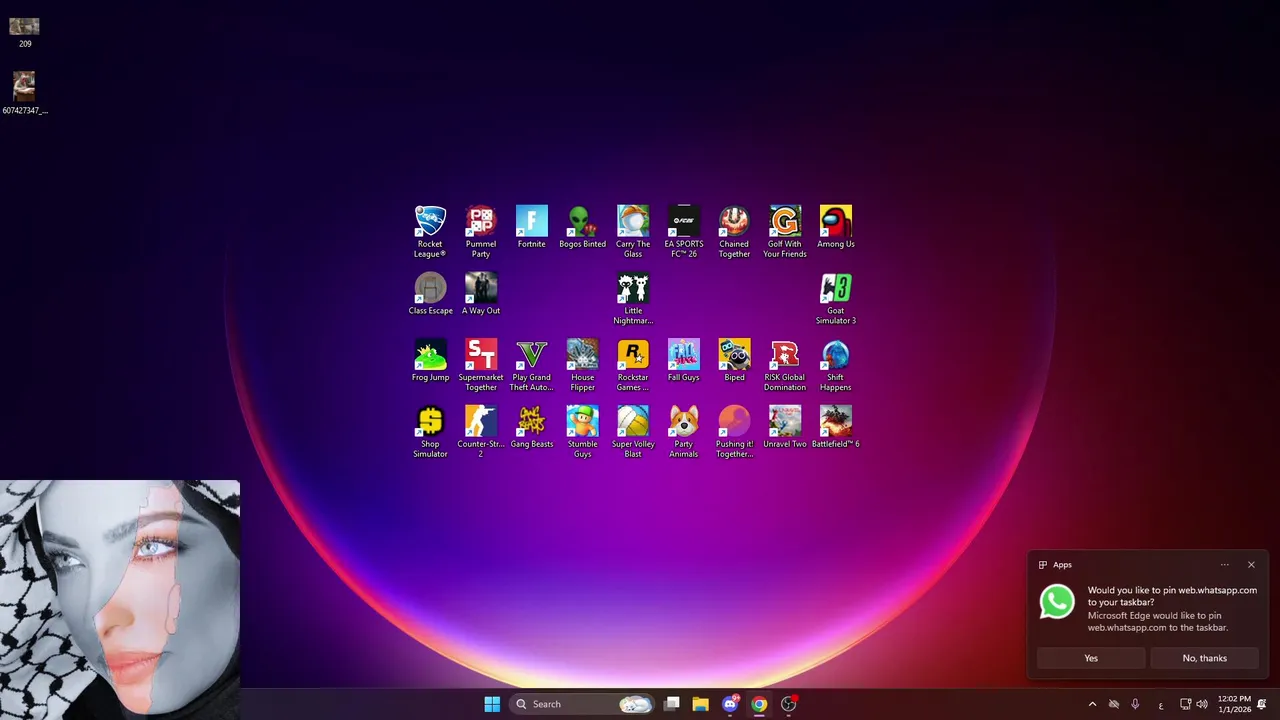Select Chained Together desktop icon
The height and width of the screenshot is (720, 1280).
point(734,231)
